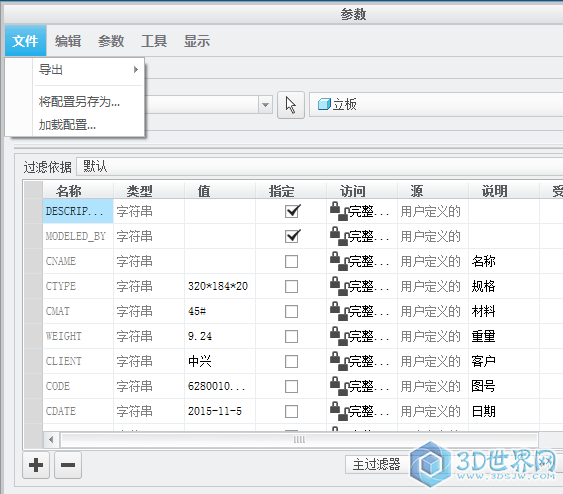This screenshot has height=494, width=563.
Task: Click lock icon in CNAME row
Action: 339,261
